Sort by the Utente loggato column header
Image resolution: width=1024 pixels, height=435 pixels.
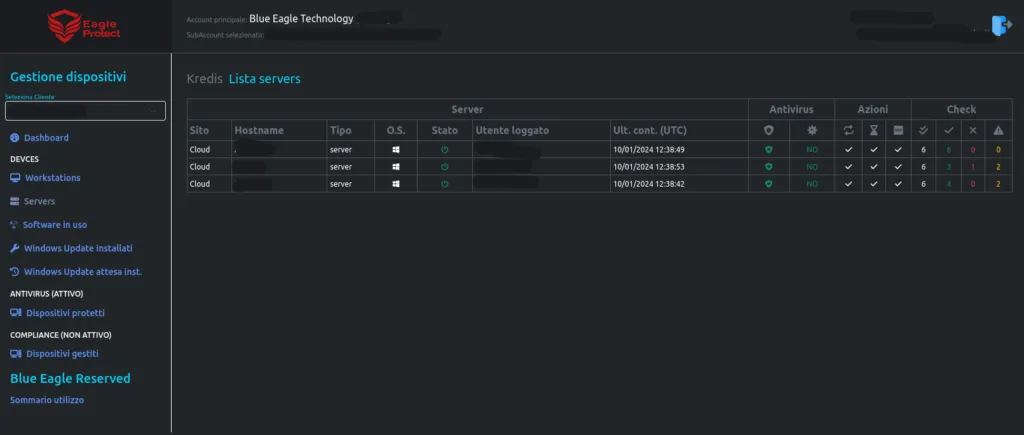click(x=512, y=131)
